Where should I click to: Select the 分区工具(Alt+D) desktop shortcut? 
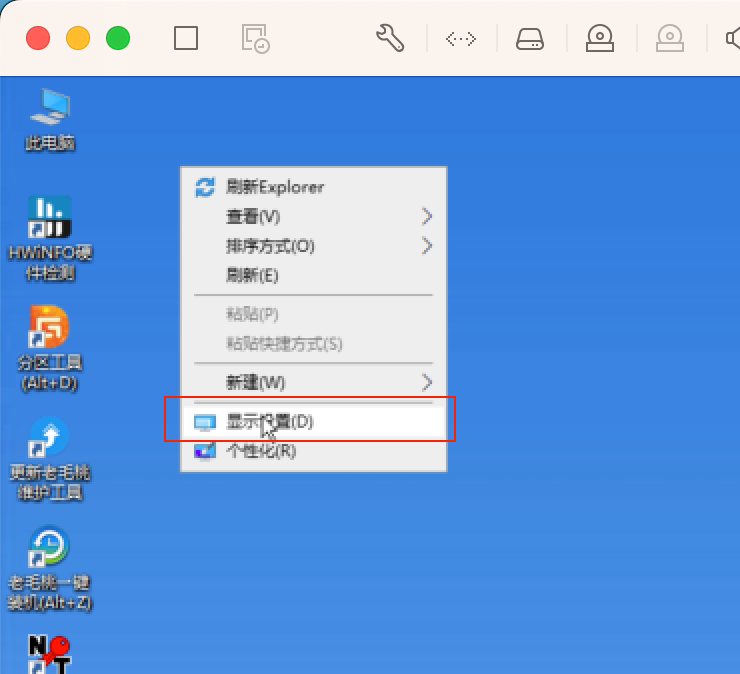(50, 348)
